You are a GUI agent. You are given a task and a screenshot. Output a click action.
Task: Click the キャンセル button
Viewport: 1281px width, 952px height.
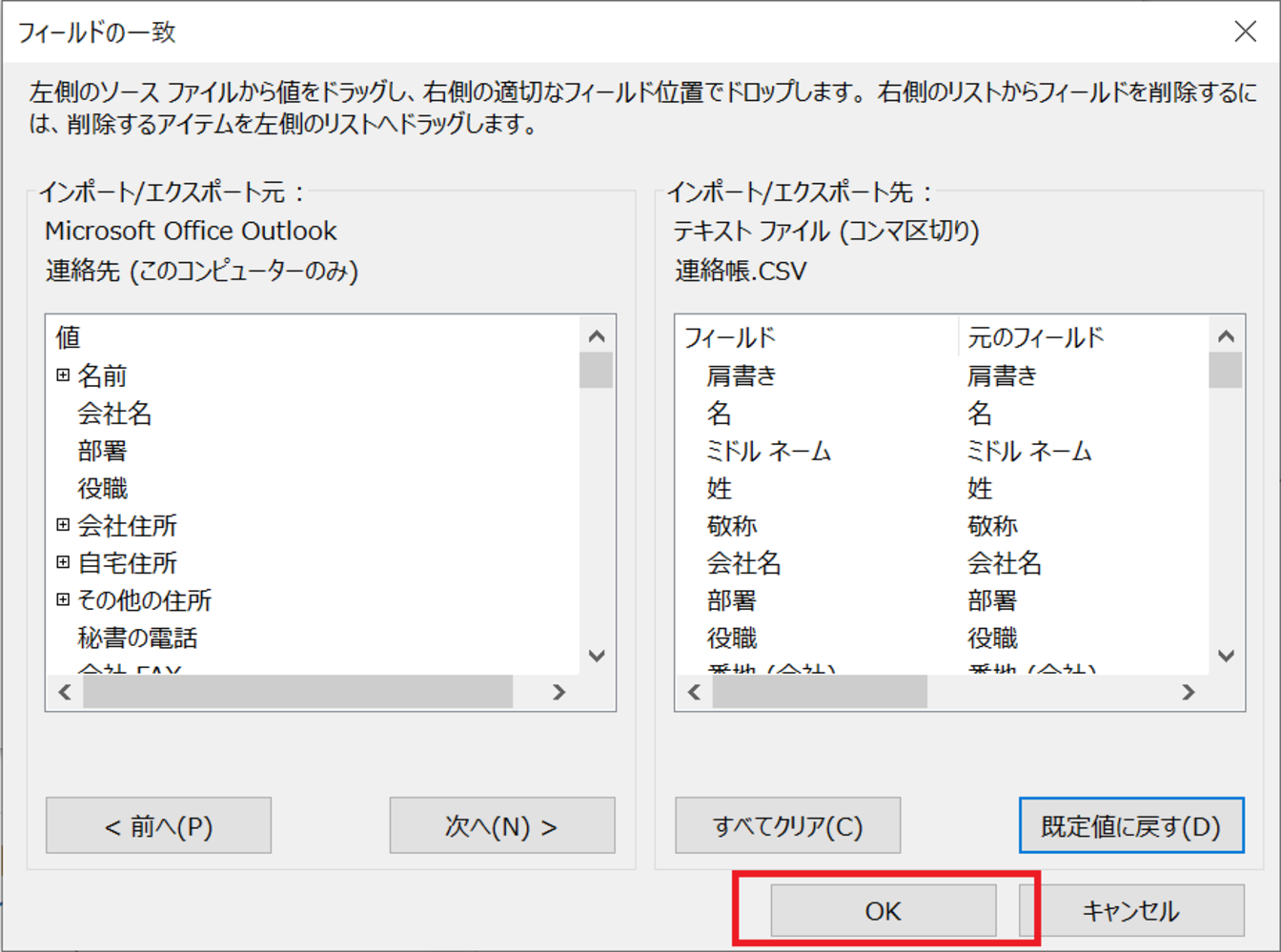[1130, 911]
